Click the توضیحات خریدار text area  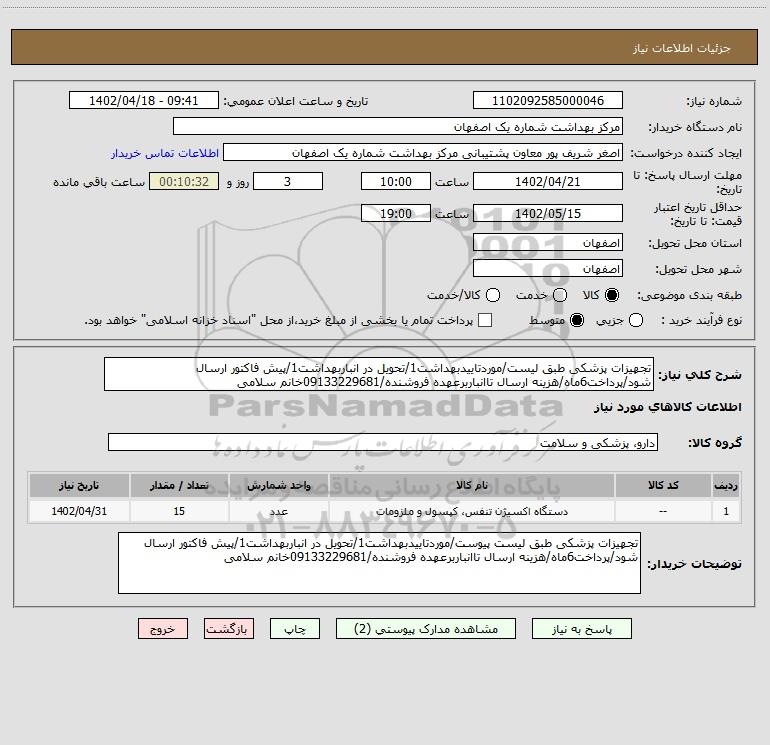click(379, 563)
